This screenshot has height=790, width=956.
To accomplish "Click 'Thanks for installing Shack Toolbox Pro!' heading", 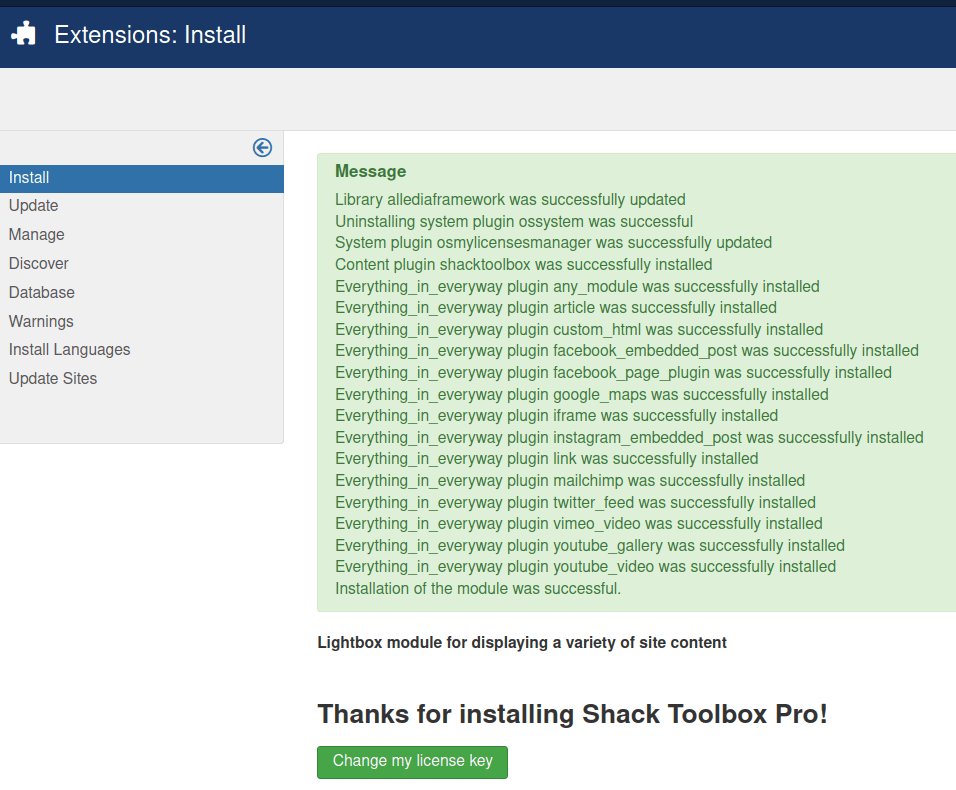I will click(x=573, y=714).
